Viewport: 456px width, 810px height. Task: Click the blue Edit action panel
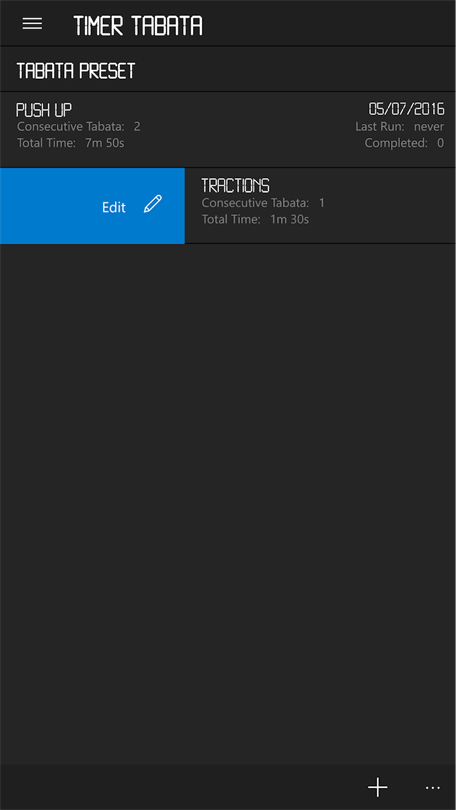(x=92, y=206)
